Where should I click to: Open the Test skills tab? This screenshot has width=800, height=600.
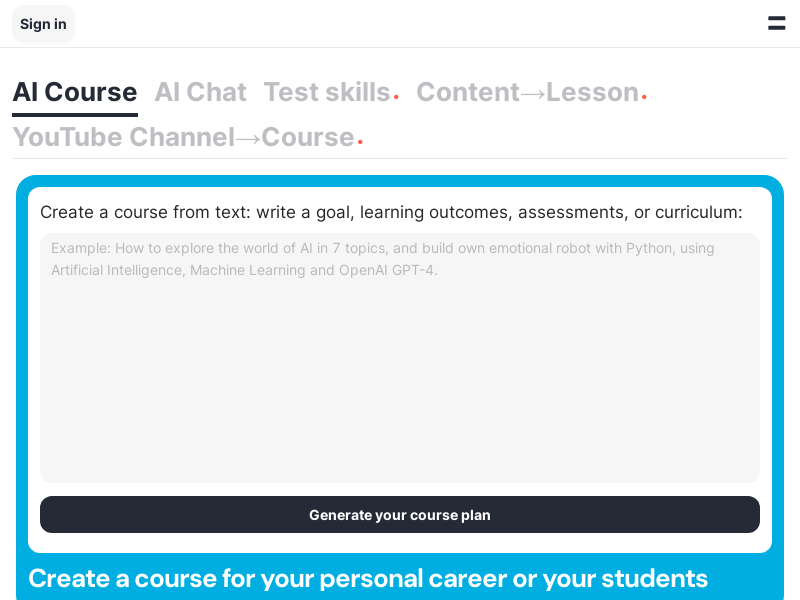click(326, 92)
